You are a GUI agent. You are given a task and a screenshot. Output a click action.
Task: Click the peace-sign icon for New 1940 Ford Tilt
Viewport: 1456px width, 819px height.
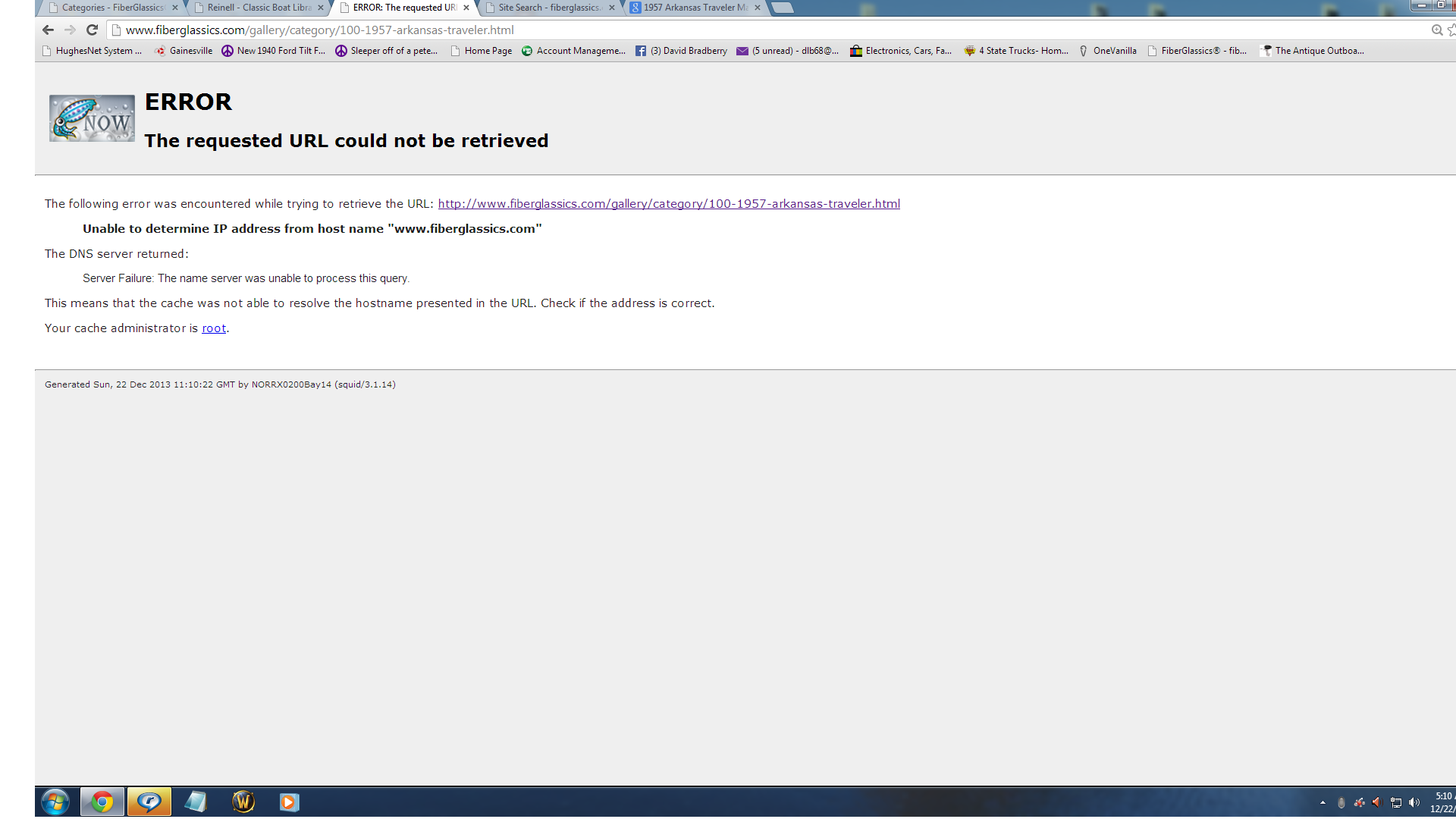227,51
